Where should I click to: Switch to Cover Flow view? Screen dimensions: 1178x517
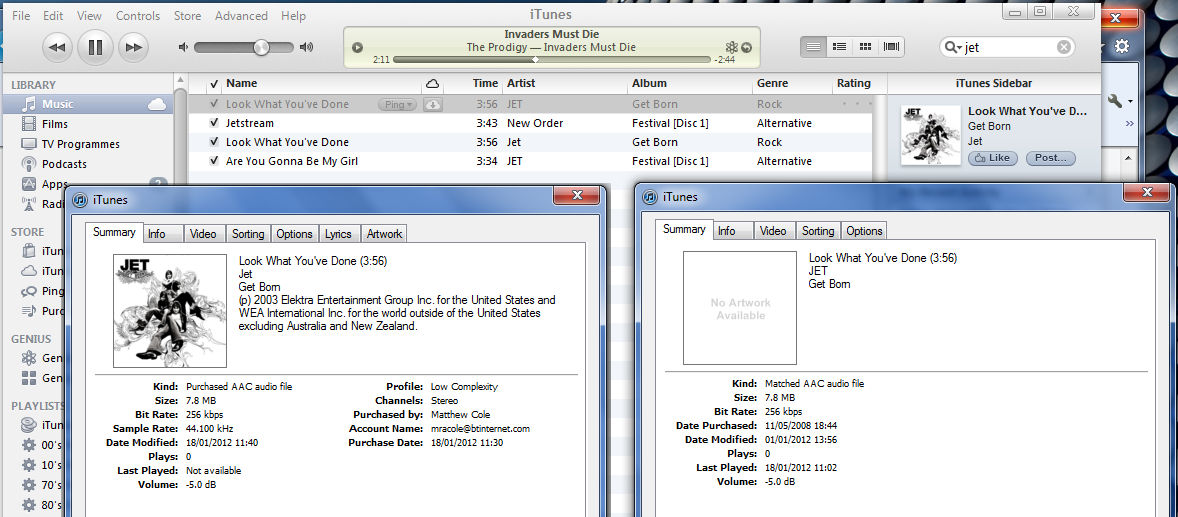pos(892,47)
